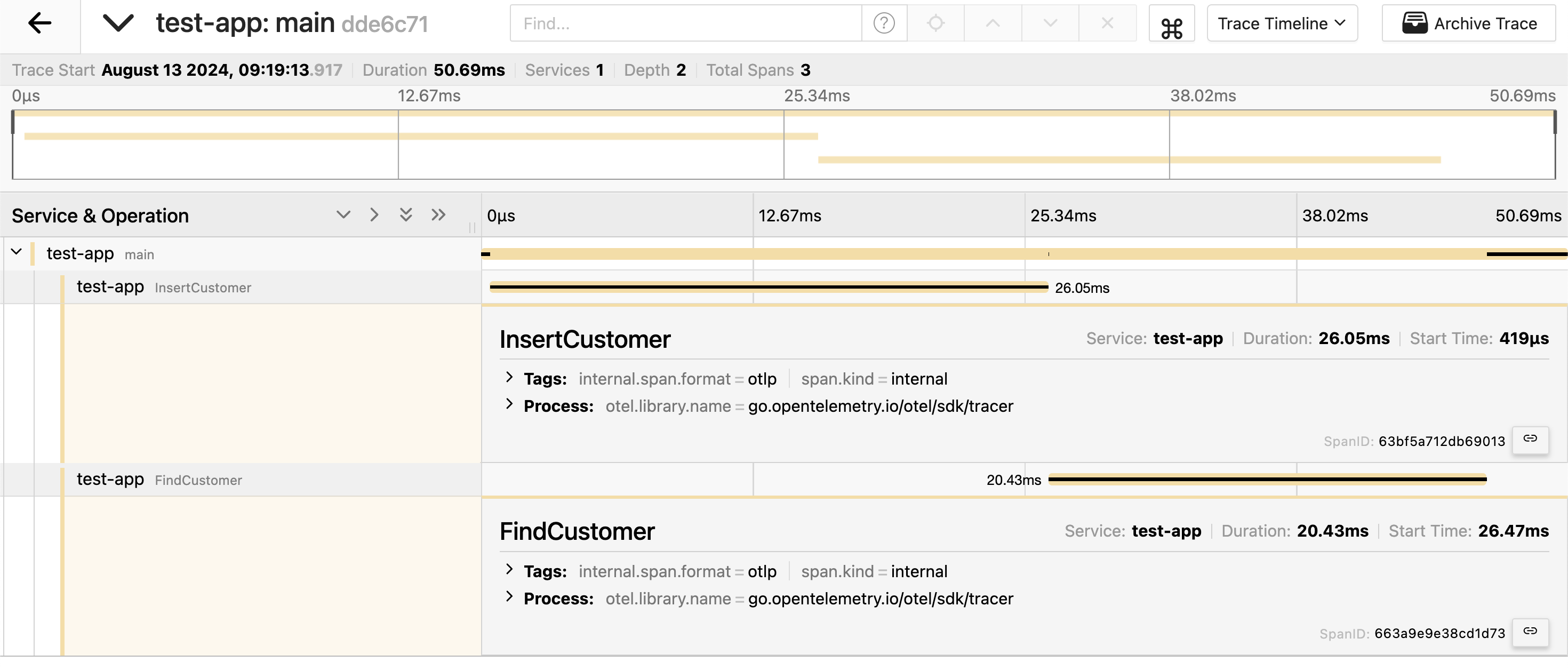Open the Trace Timeline view dropdown
This screenshot has width=1568, height=670.
1282,24
